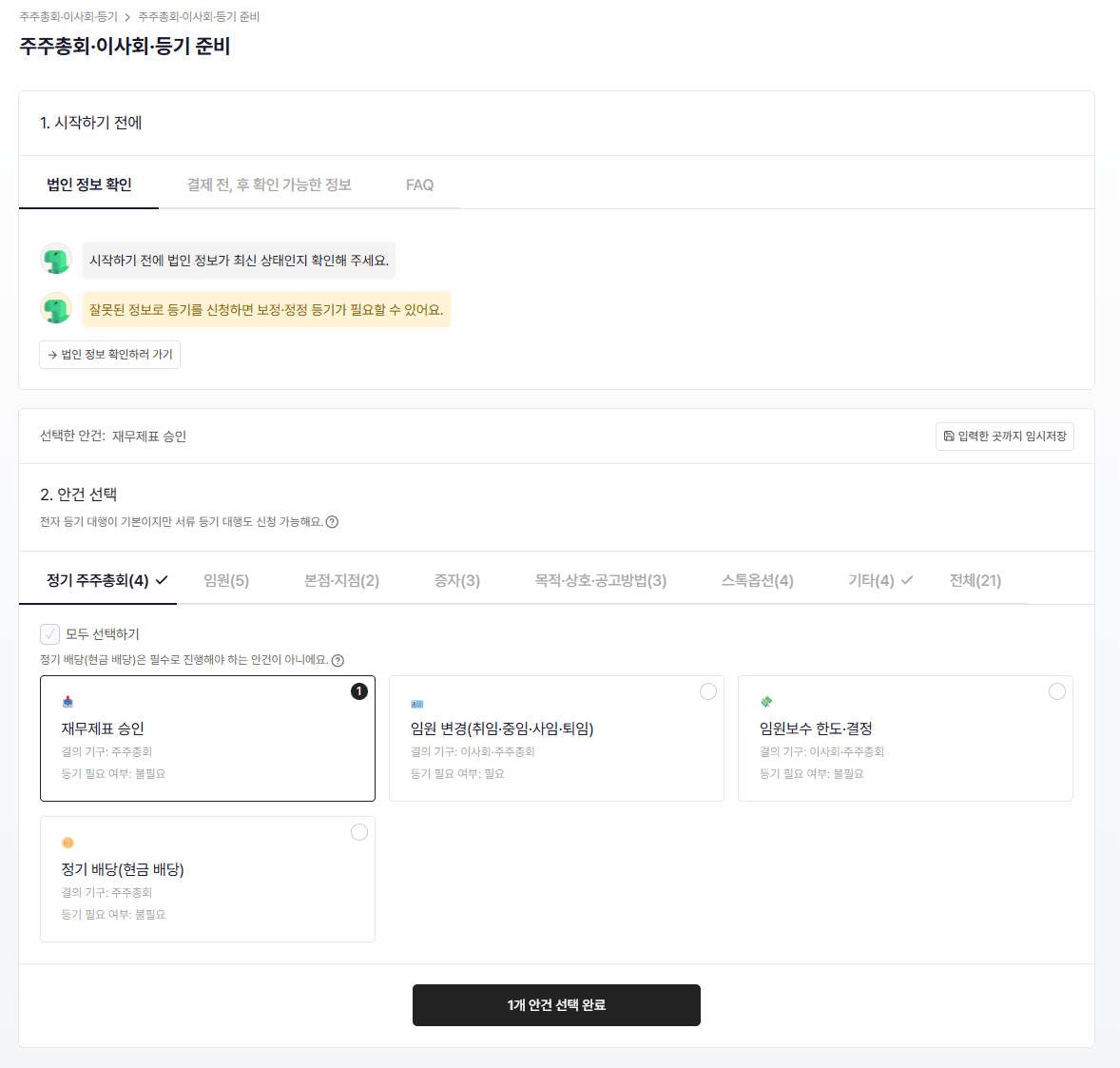Click the 1. 시작하기 전에 section header
1120x1068 pixels.
coord(90,123)
